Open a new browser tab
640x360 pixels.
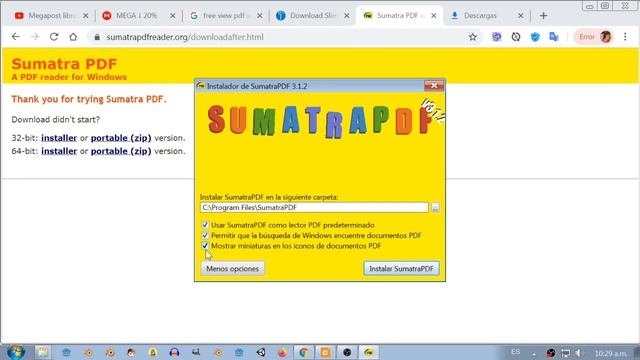pos(543,16)
